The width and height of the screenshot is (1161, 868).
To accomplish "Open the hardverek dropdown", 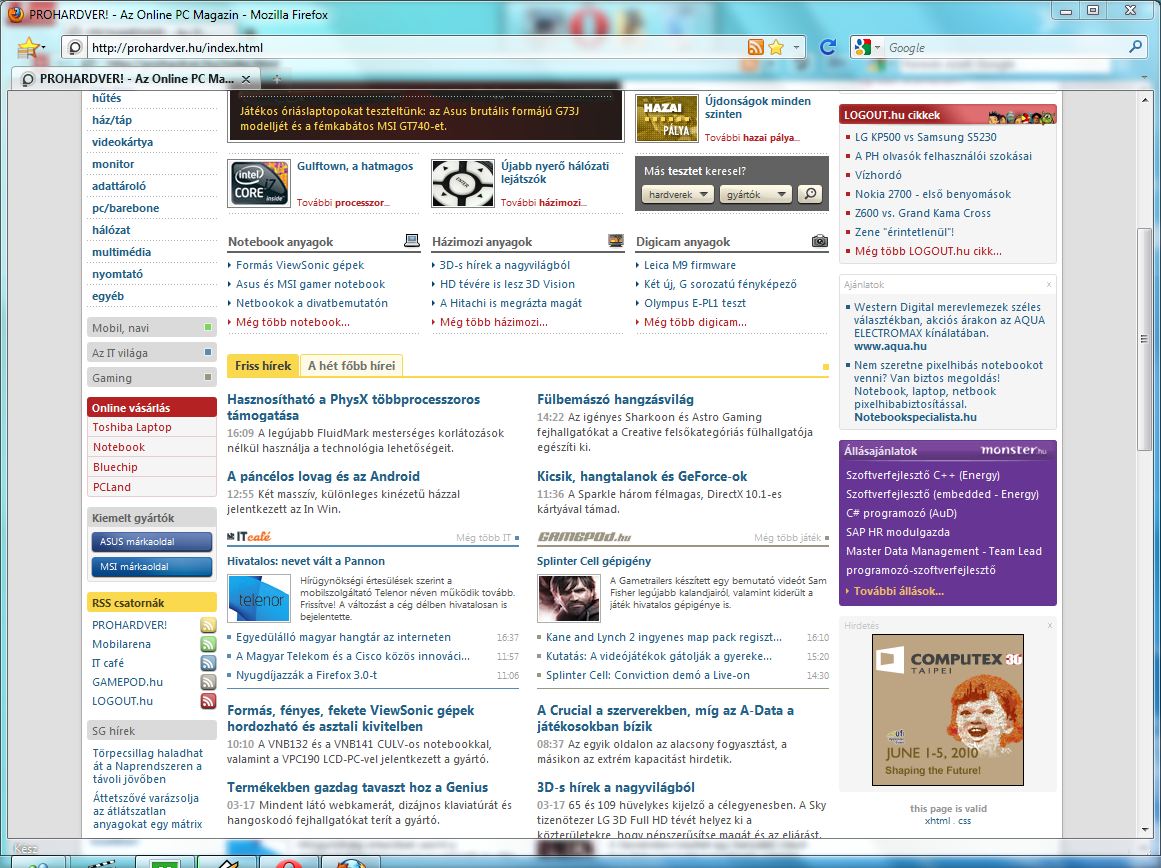I will pos(678,194).
